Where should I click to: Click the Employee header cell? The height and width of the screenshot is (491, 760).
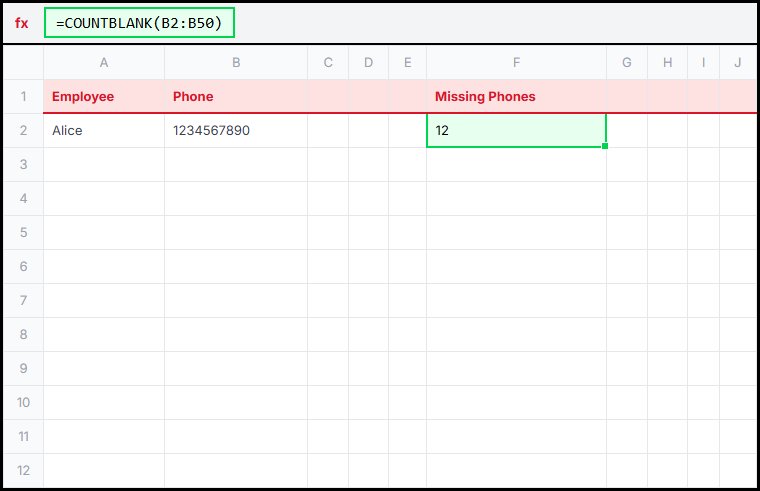(x=104, y=97)
